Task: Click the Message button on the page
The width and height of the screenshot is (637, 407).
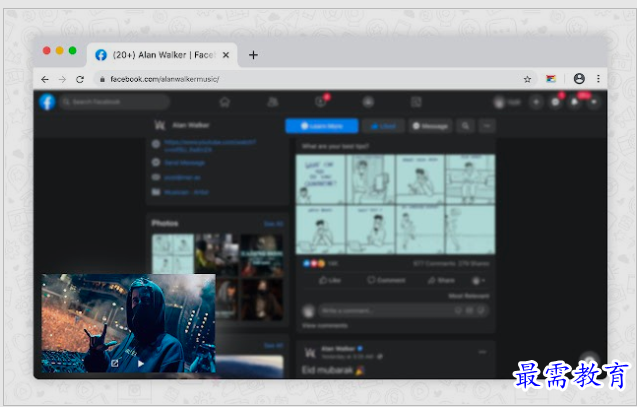Action: pyautogui.click(x=430, y=126)
